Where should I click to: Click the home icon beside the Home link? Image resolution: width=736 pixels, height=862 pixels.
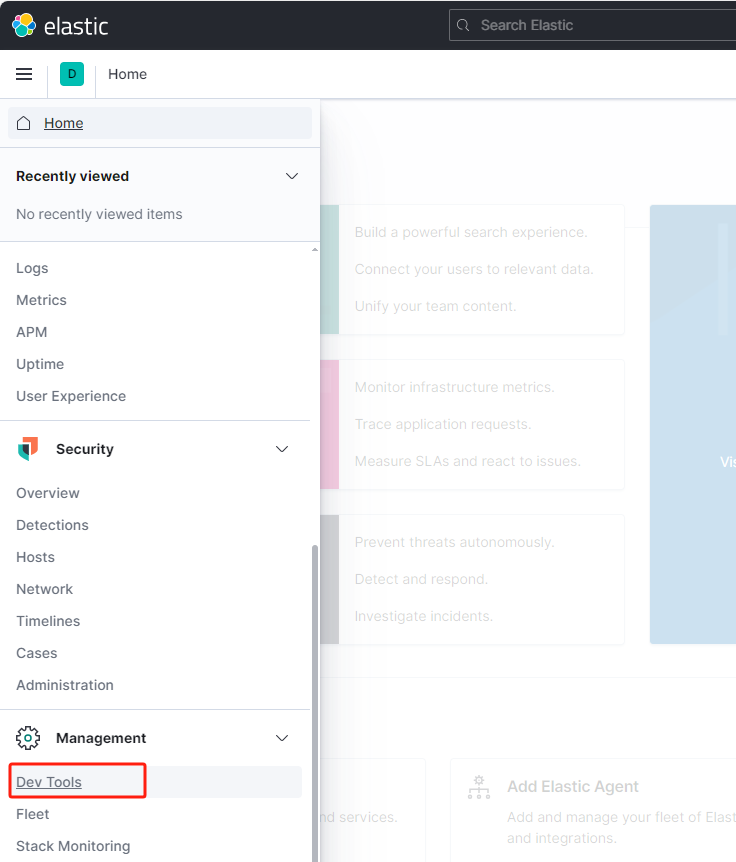[23, 122]
